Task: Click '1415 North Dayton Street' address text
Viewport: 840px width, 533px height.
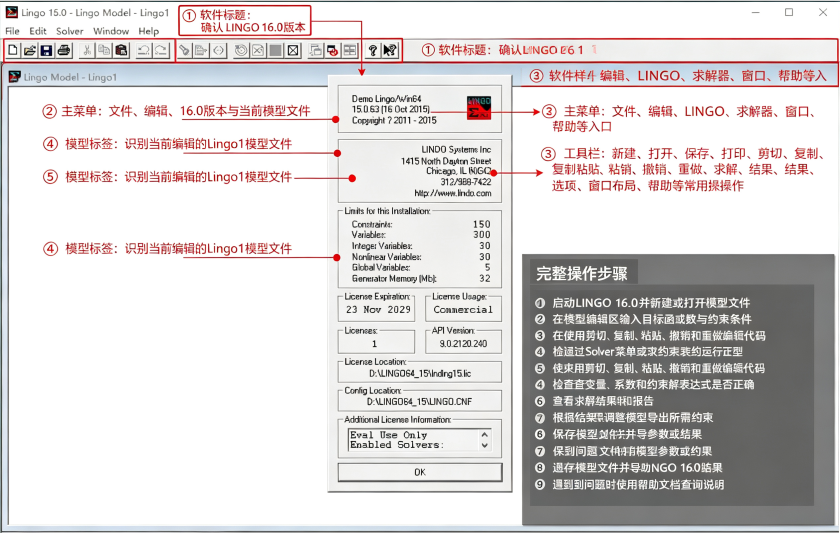Action: (446, 161)
